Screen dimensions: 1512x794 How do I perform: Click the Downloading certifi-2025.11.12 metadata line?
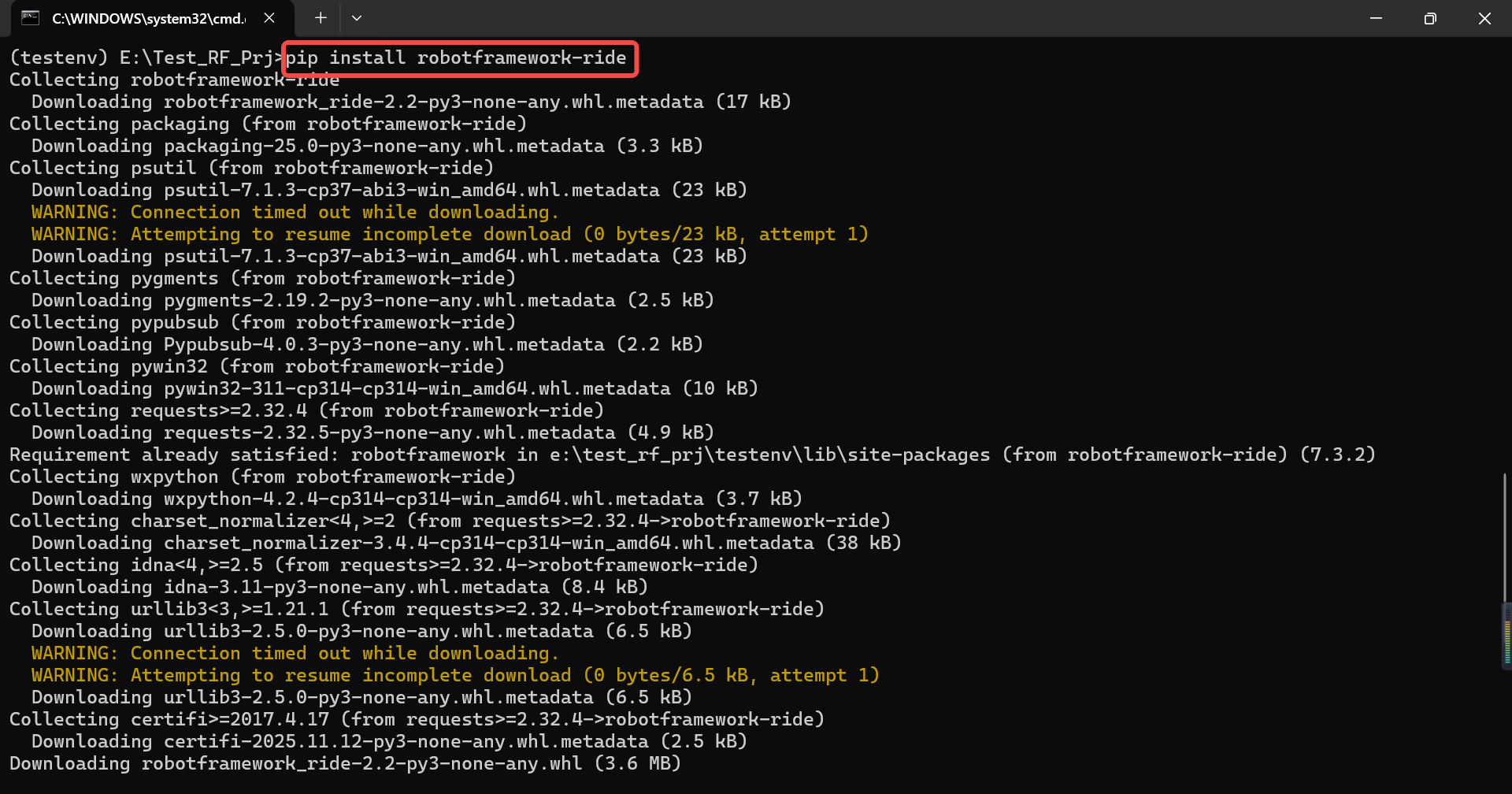pyautogui.click(x=389, y=741)
